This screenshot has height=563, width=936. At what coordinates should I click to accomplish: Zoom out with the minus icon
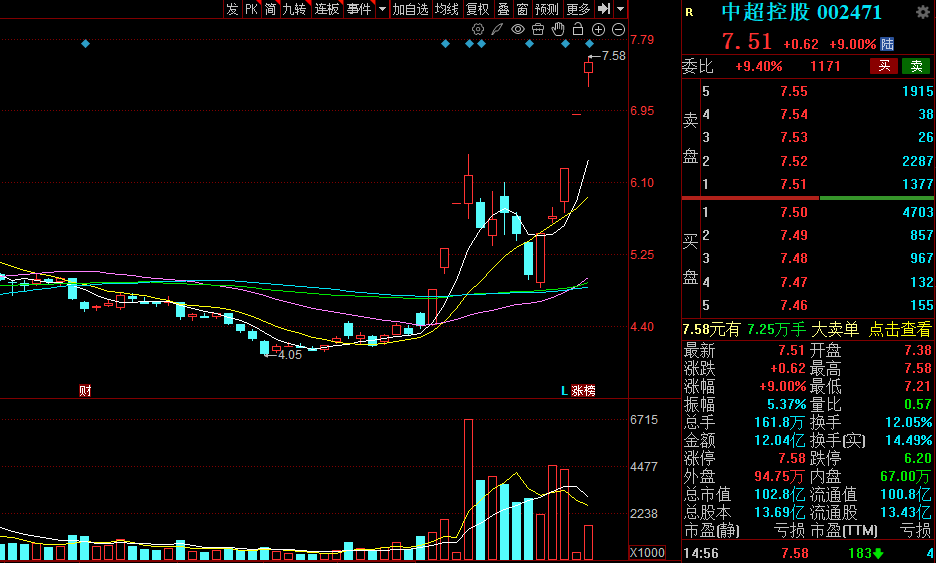click(x=619, y=30)
